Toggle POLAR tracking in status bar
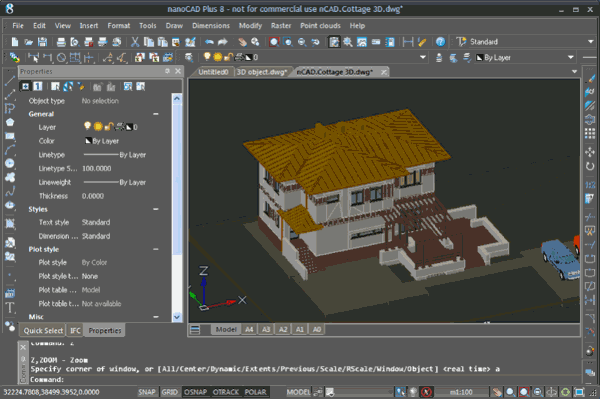 (x=255, y=392)
